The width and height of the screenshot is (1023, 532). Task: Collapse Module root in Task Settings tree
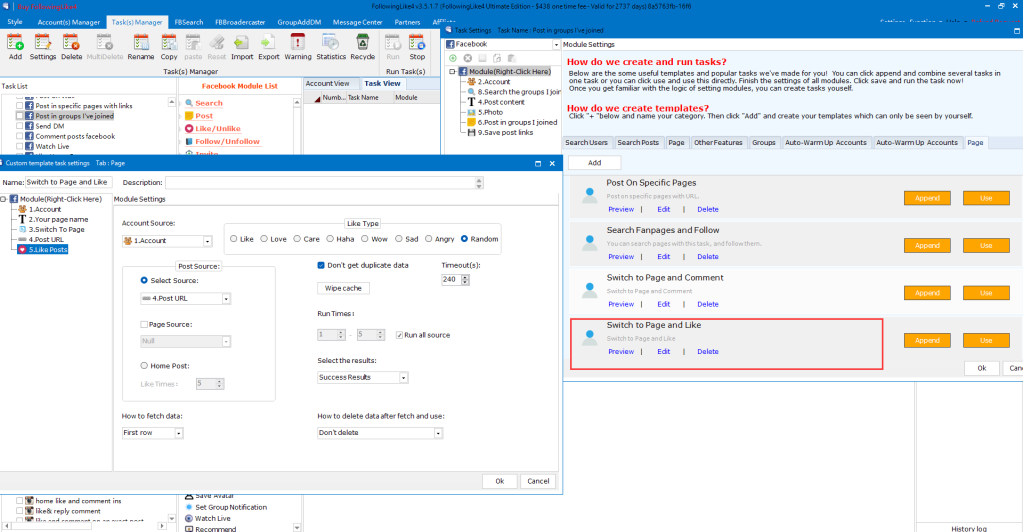pyautogui.click(x=452, y=72)
